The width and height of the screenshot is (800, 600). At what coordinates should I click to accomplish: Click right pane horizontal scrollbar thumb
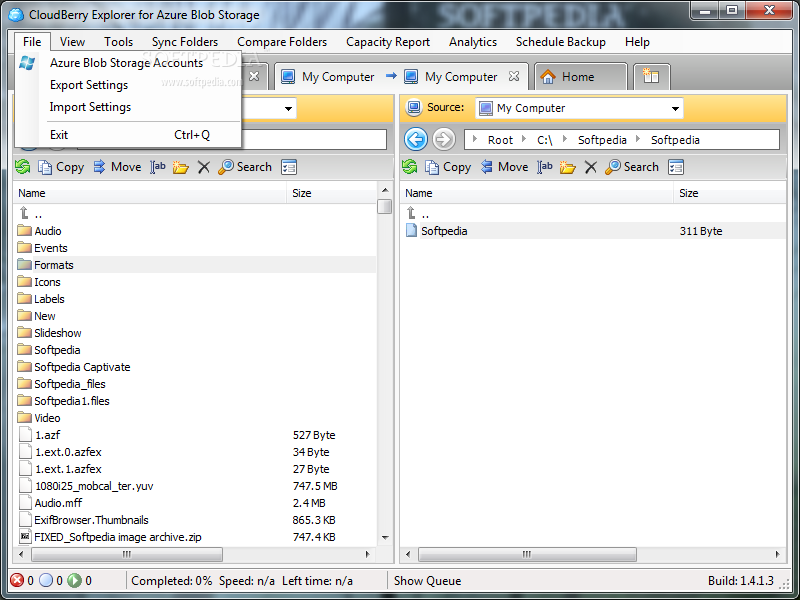tap(527, 554)
